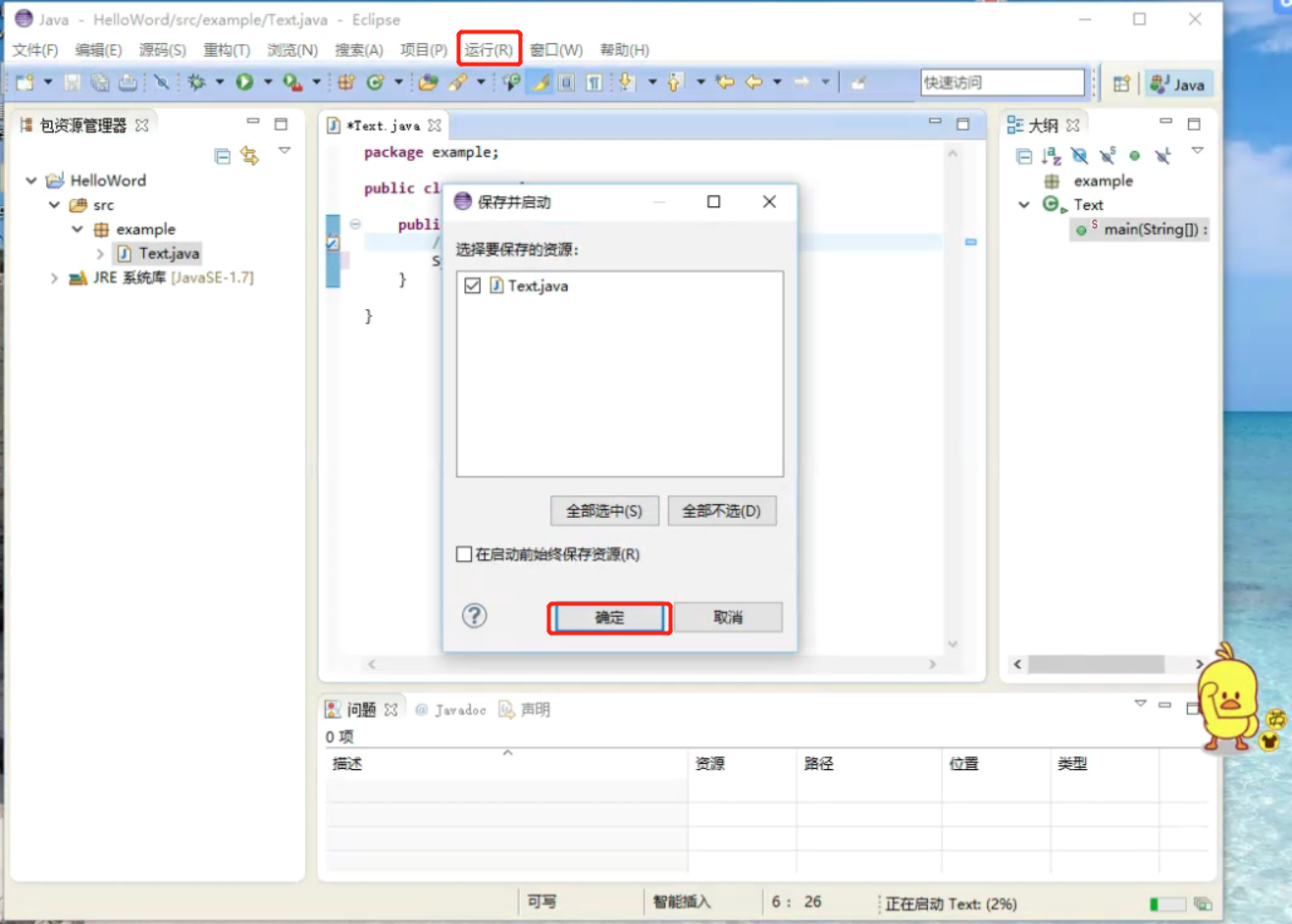Open the 运行(R) menu
Image resolution: width=1292 pixels, height=924 pixels.
(x=489, y=49)
